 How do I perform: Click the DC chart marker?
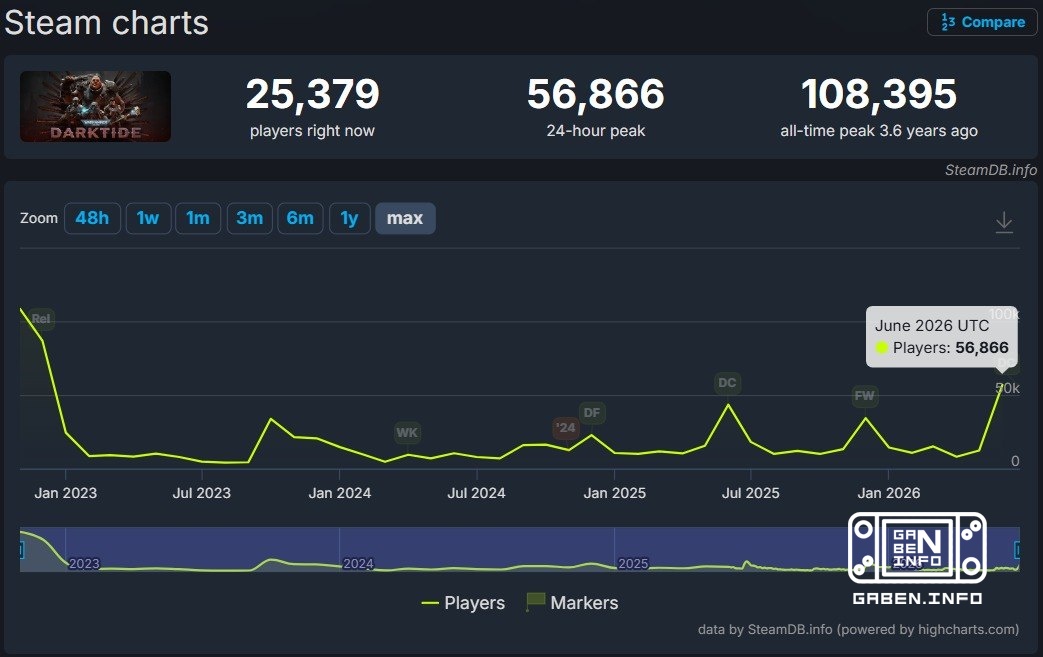pyautogui.click(x=727, y=383)
